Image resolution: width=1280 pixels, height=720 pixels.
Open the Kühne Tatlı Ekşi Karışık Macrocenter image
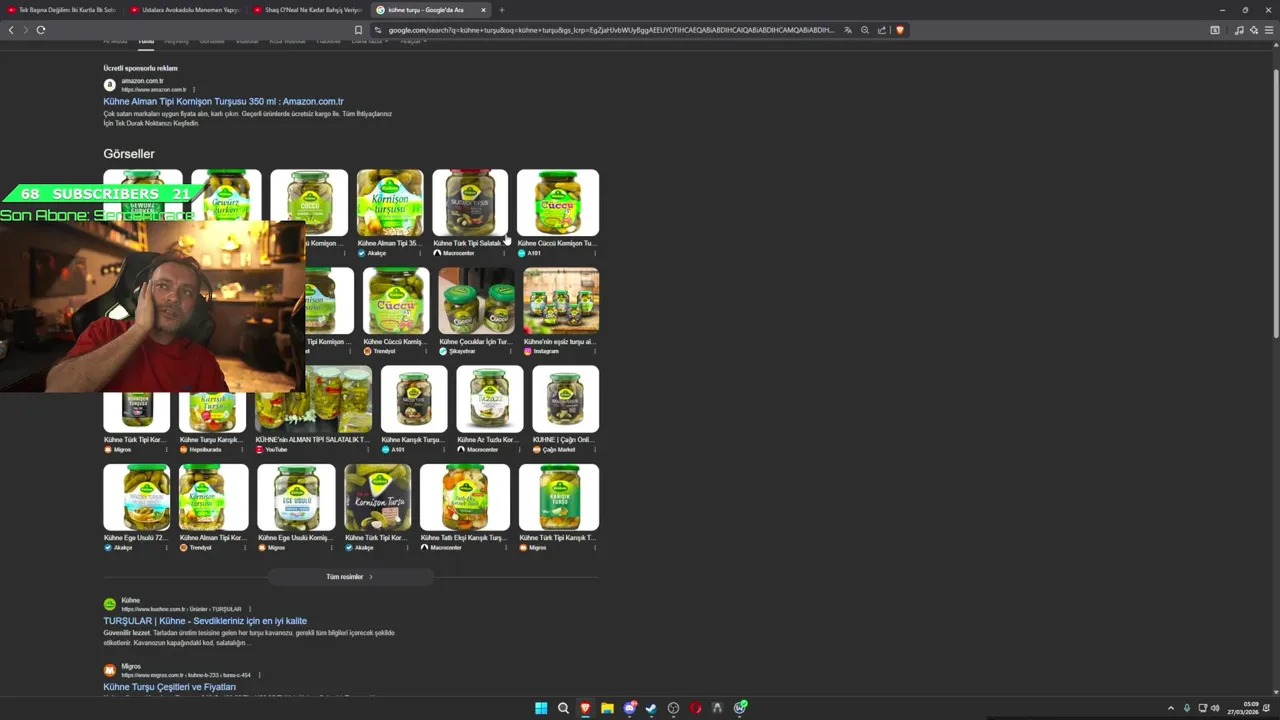pos(465,497)
